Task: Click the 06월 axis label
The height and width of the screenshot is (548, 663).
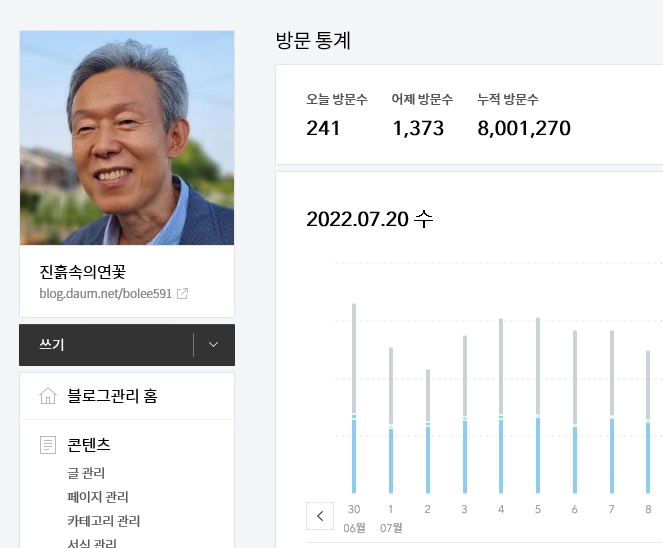Action: coord(354,528)
